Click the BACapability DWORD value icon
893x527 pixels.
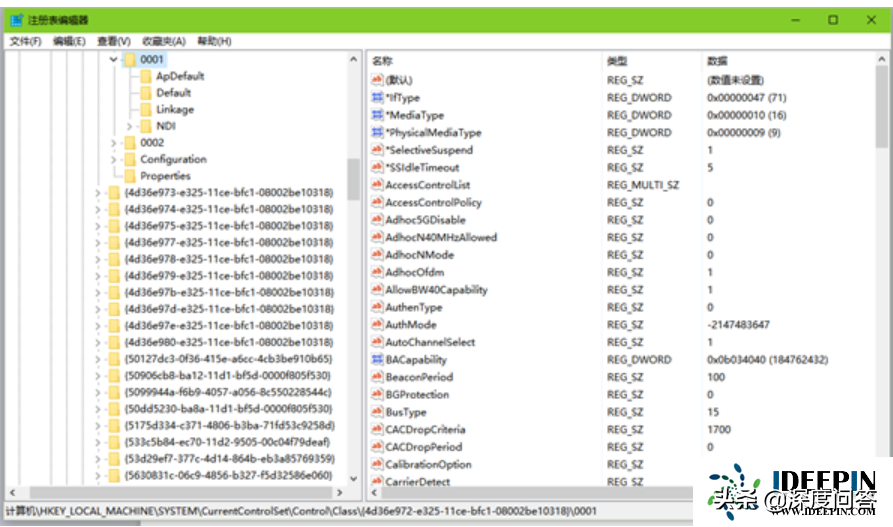coord(377,359)
